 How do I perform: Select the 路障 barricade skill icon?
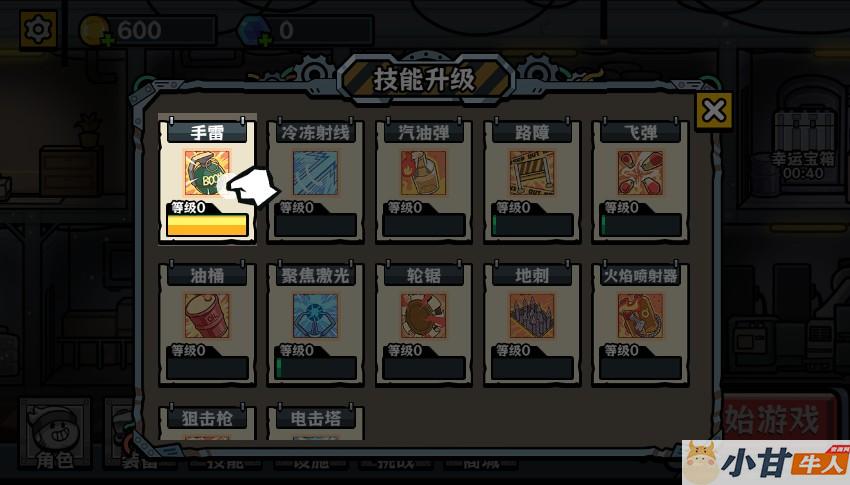(532, 173)
